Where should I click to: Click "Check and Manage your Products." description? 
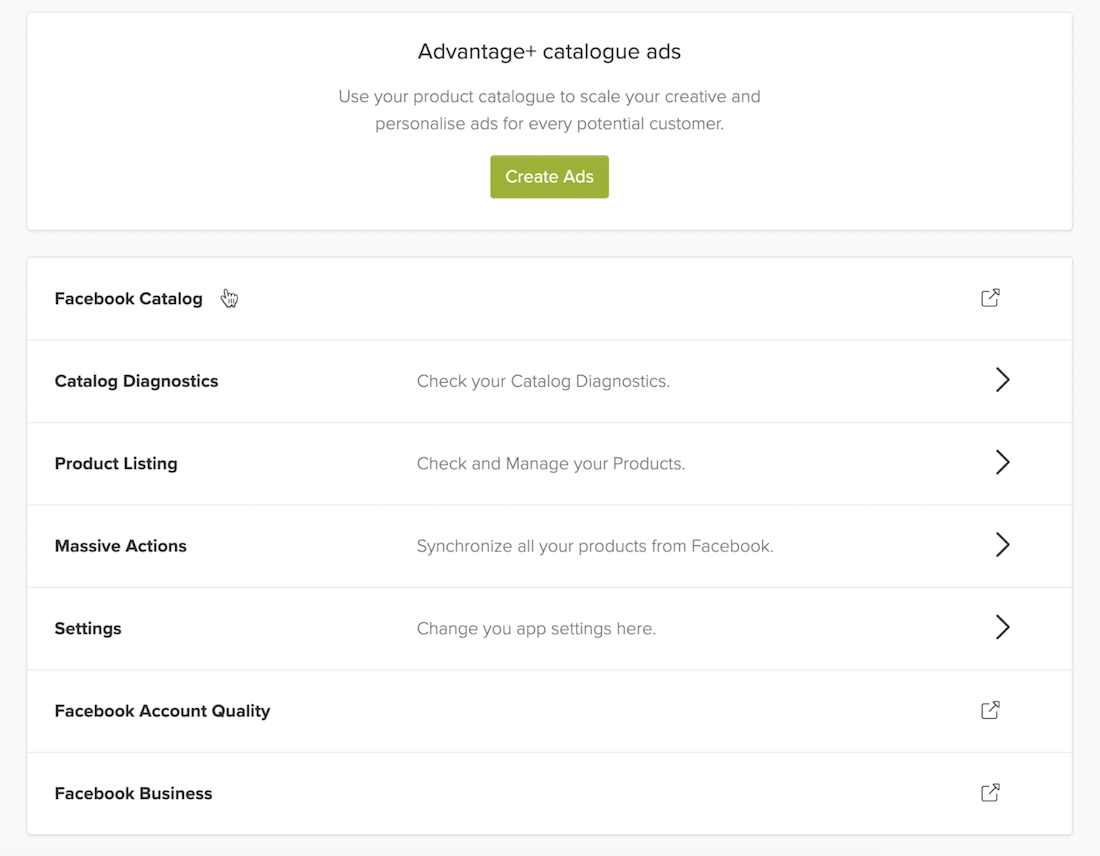[550, 464]
